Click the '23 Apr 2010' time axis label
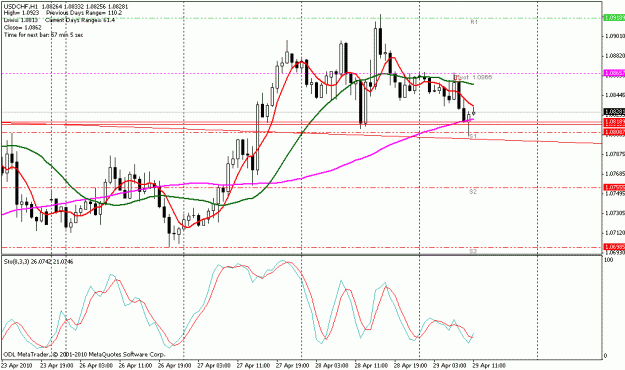The width and height of the screenshot is (625, 370). coord(17,365)
